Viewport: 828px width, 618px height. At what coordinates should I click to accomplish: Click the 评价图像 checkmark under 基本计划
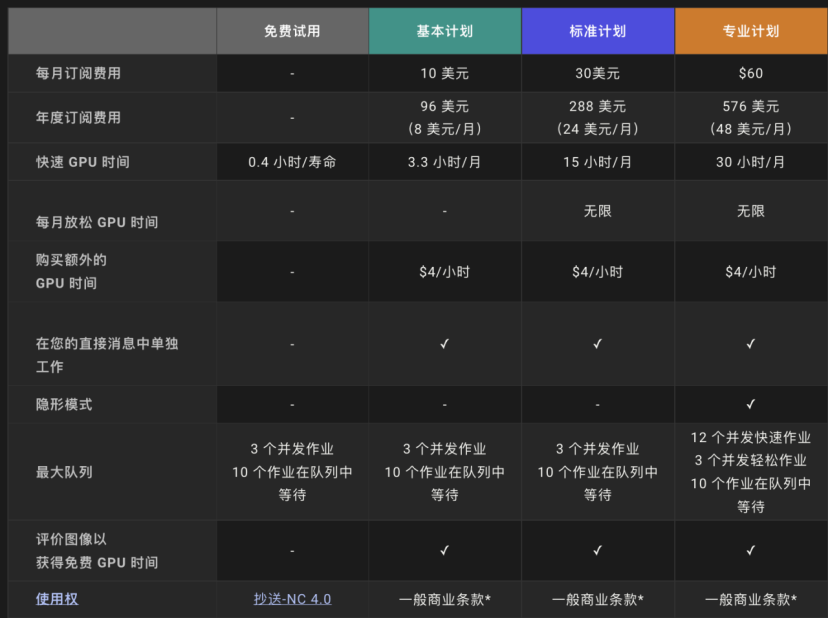(x=445, y=550)
